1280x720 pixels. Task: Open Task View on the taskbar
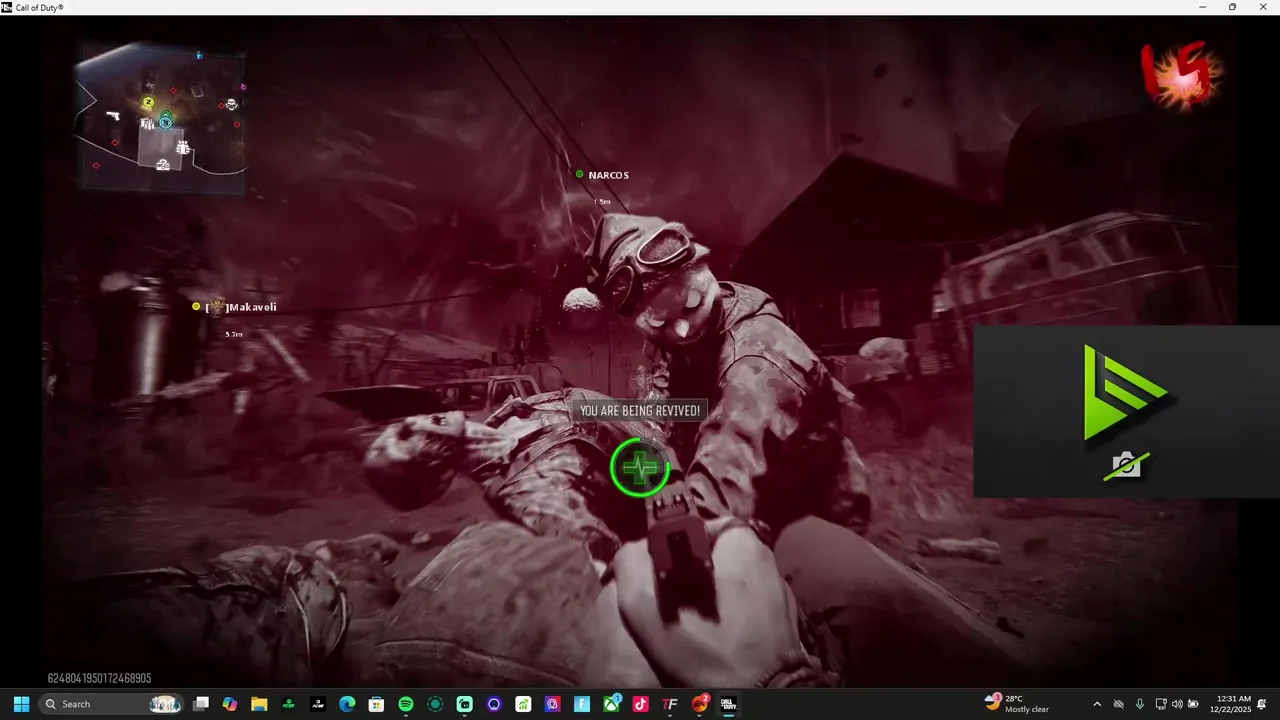tap(200, 704)
